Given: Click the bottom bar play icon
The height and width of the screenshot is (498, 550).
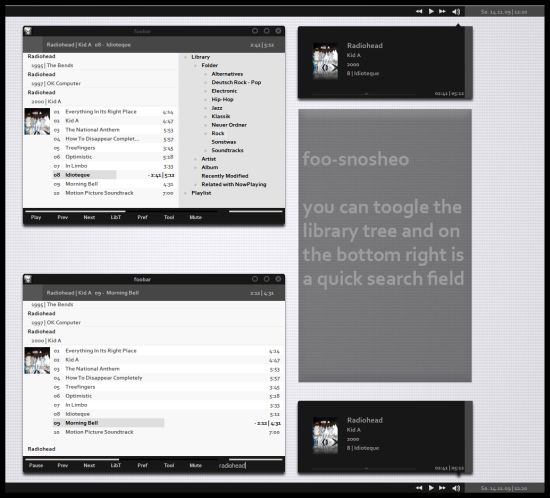Looking at the screenshot, I should pyautogui.click(x=431, y=487).
